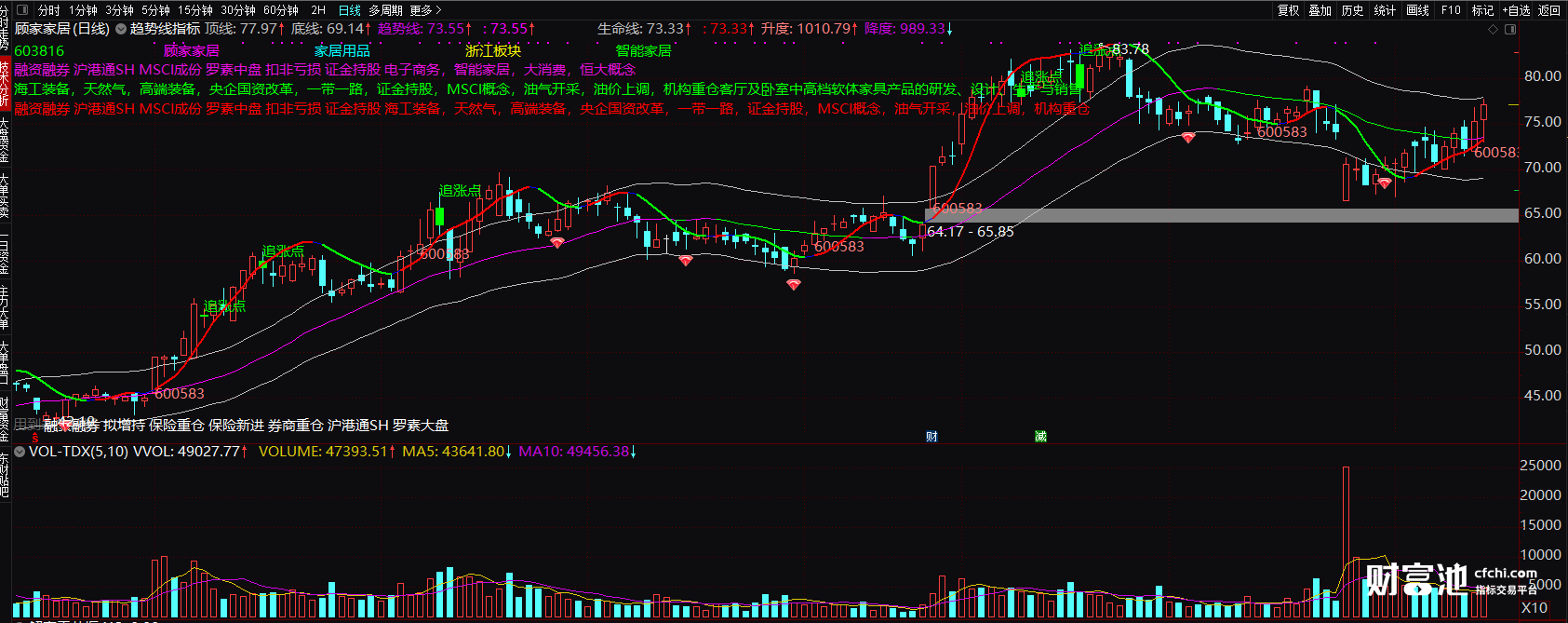The height and width of the screenshot is (623, 1568).
Task: Click the red gem marker near price 73
Action: [x=1188, y=138]
